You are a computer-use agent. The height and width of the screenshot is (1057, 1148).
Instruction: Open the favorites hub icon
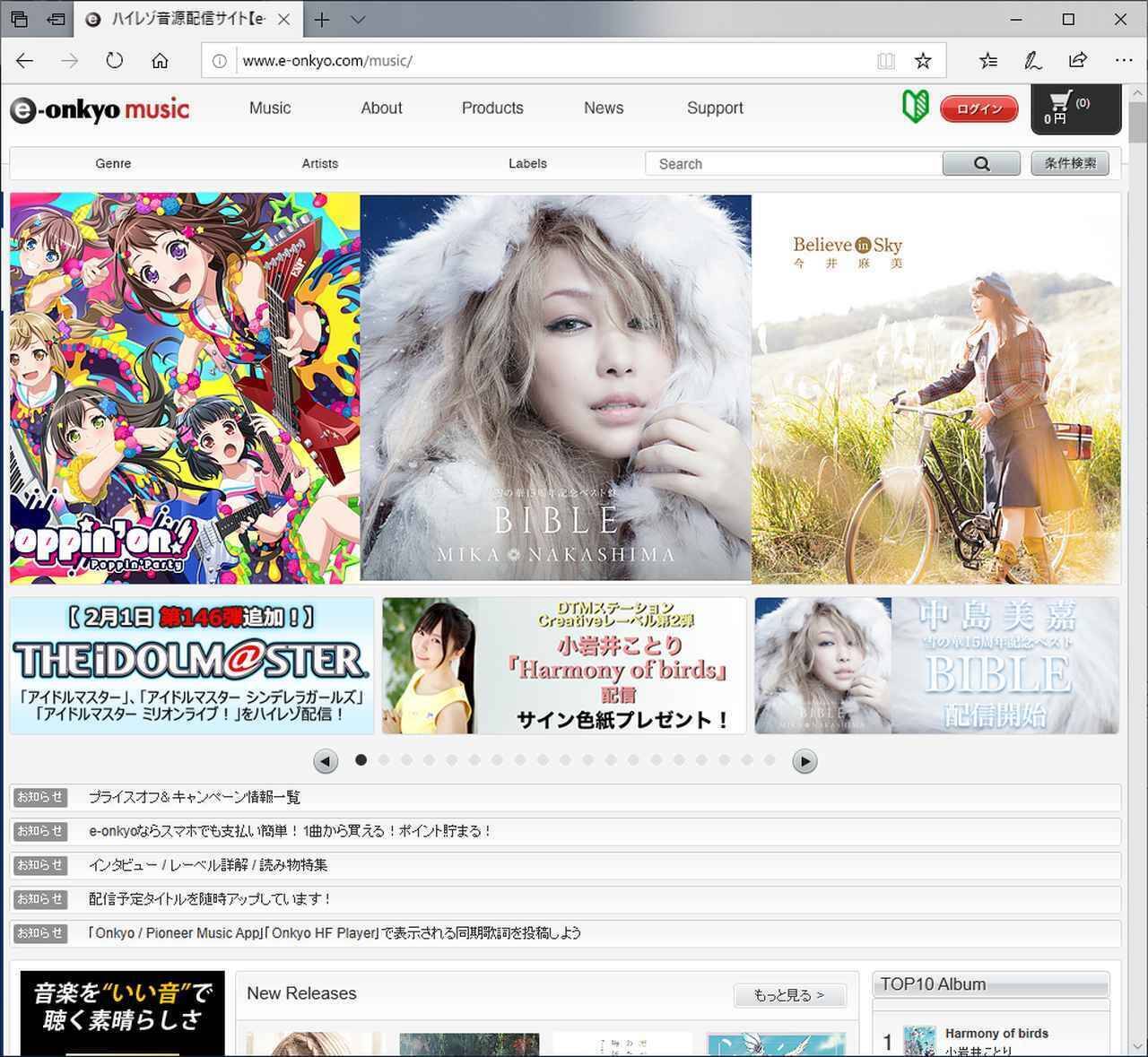(x=987, y=61)
